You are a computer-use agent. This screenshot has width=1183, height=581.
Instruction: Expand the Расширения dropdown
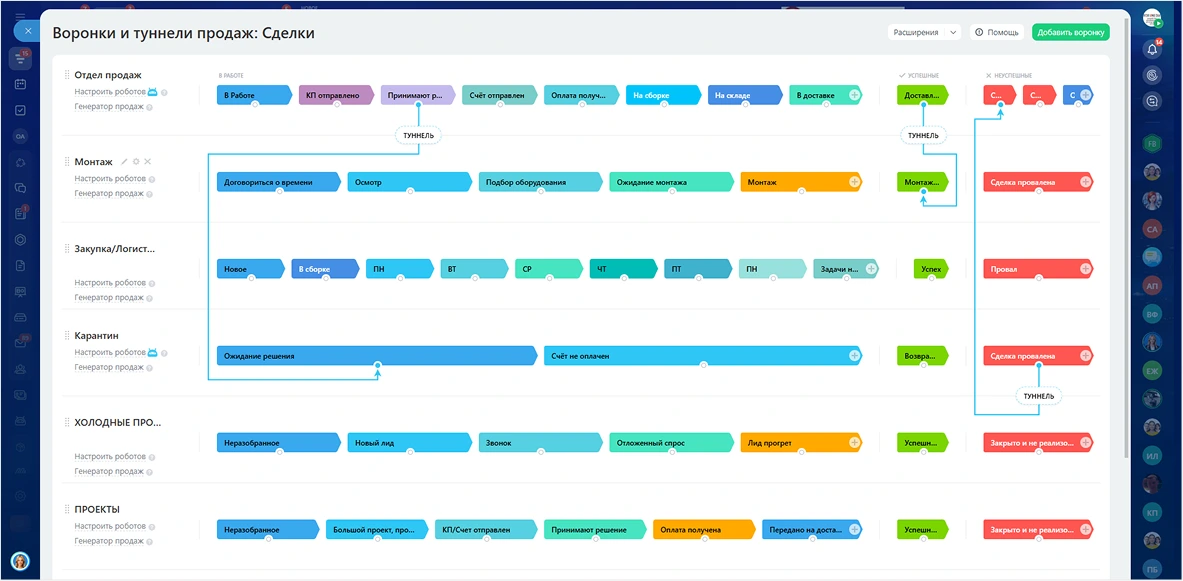tap(923, 32)
